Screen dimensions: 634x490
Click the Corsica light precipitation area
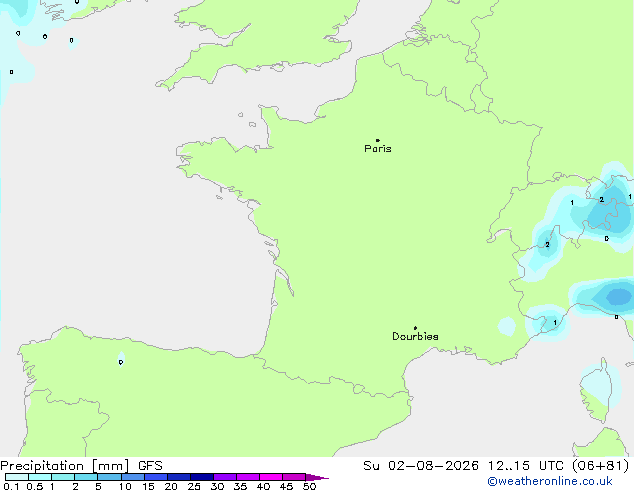600,387
